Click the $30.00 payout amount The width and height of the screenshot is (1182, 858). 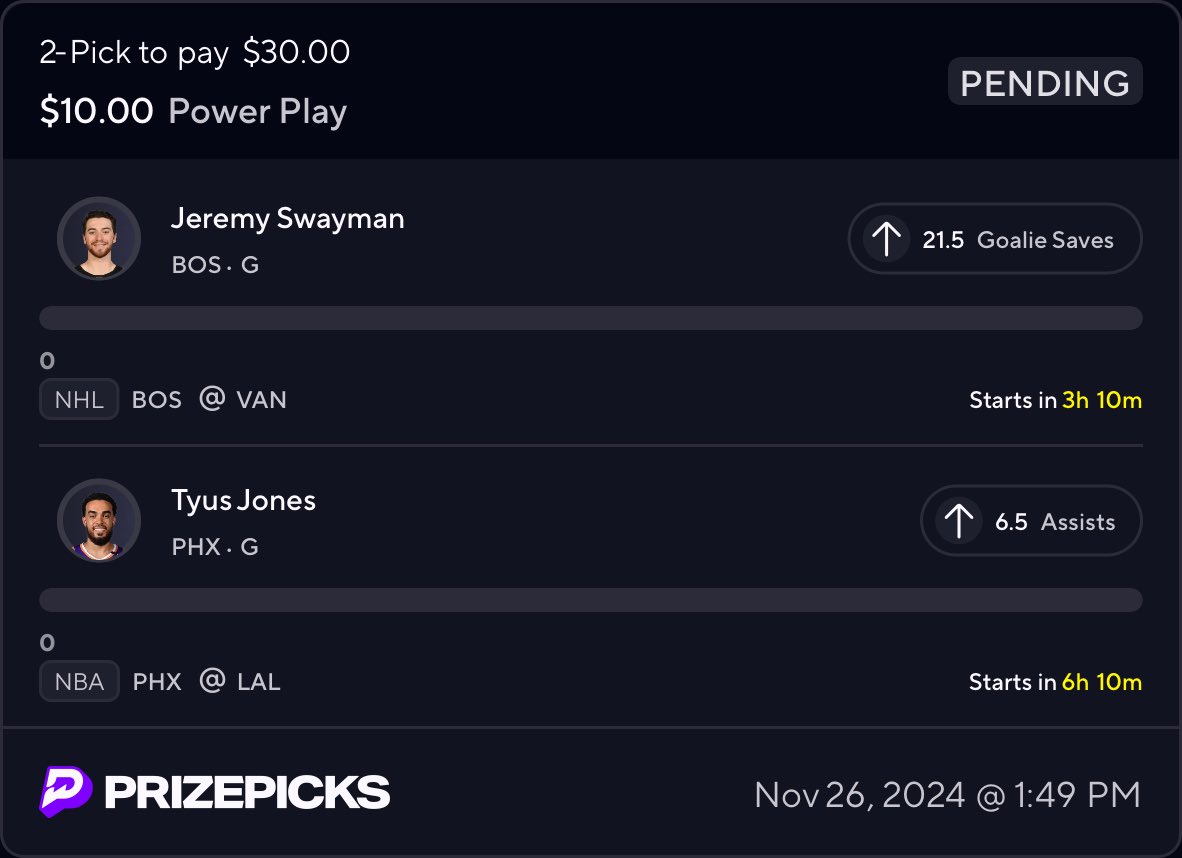(x=297, y=53)
